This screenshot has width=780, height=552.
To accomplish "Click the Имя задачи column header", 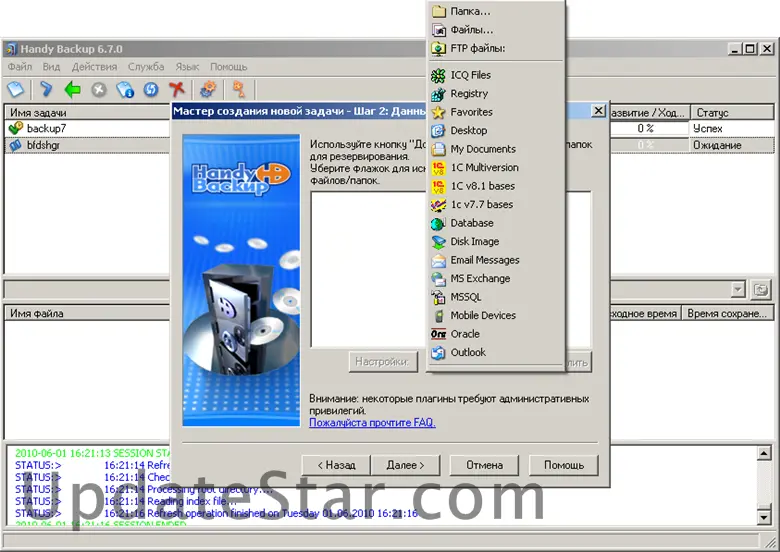I will coord(88,112).
